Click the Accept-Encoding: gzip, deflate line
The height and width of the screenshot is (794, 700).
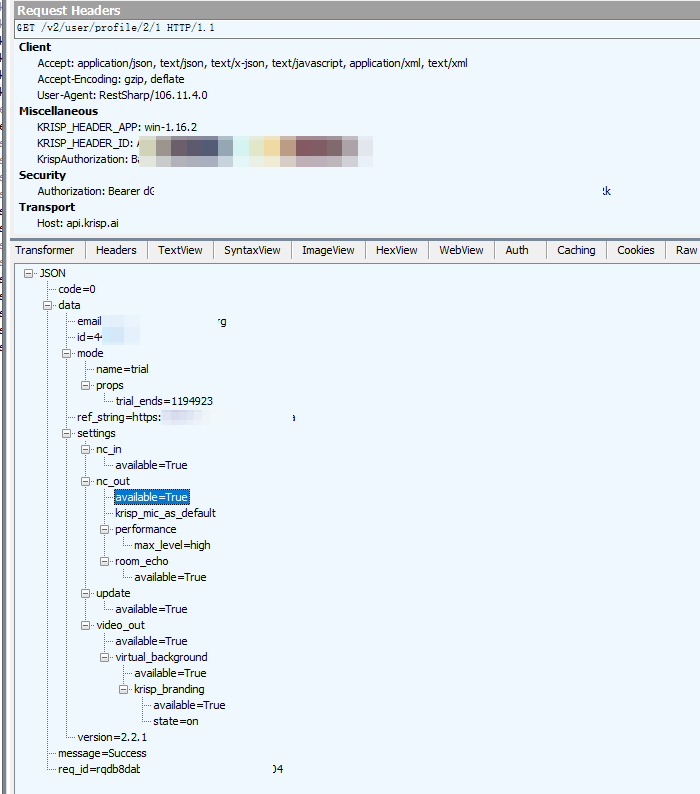point(110,80)
